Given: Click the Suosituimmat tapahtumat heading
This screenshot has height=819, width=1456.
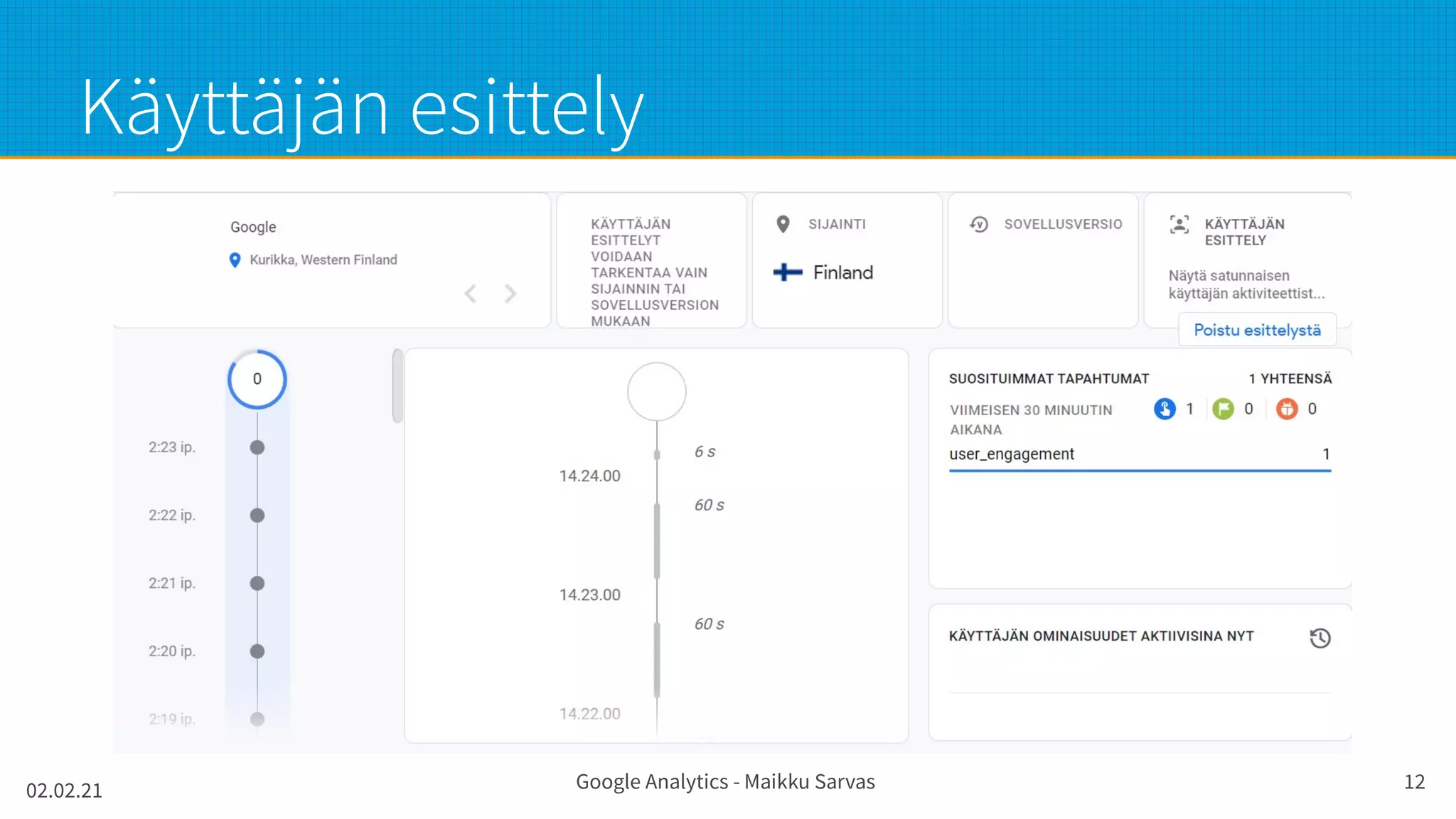Looking at the screenshot, I should click(1049, 379).
